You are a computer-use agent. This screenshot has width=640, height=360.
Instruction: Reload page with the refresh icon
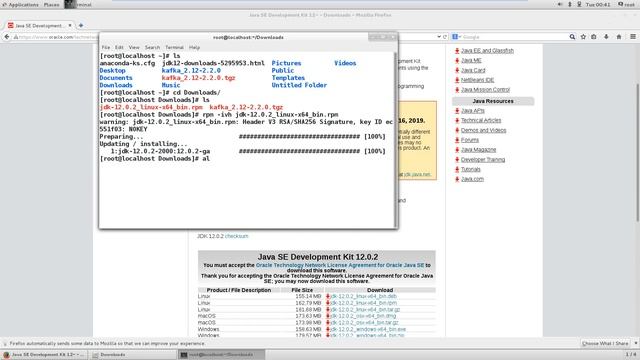click(x=445, y=37)
